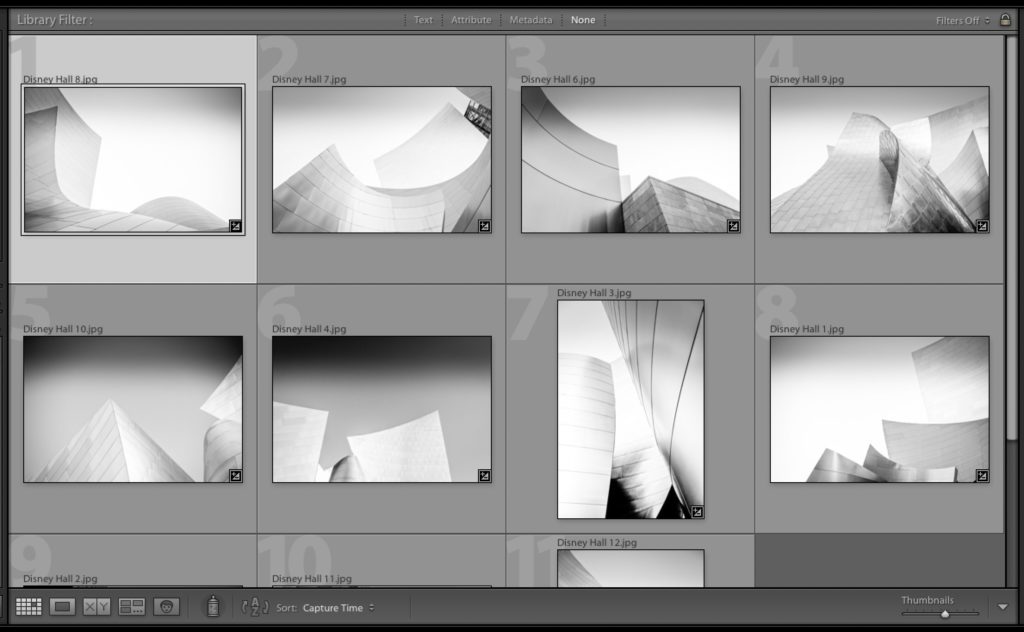Select the Disney Hall 7 thumbnail
This screenshot has width=1024, height=632.
pyautogui.click(x=382, y=159)
